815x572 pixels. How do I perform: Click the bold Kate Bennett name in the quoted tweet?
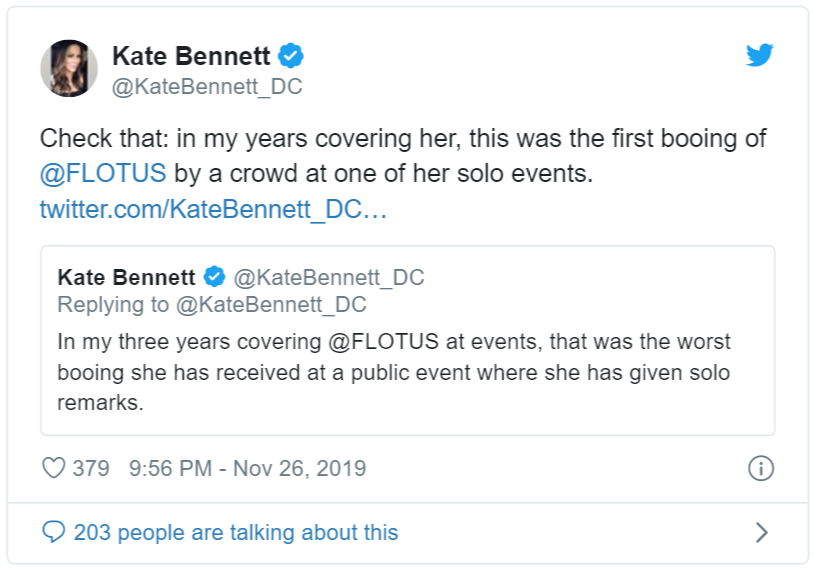tap(127, 277)
